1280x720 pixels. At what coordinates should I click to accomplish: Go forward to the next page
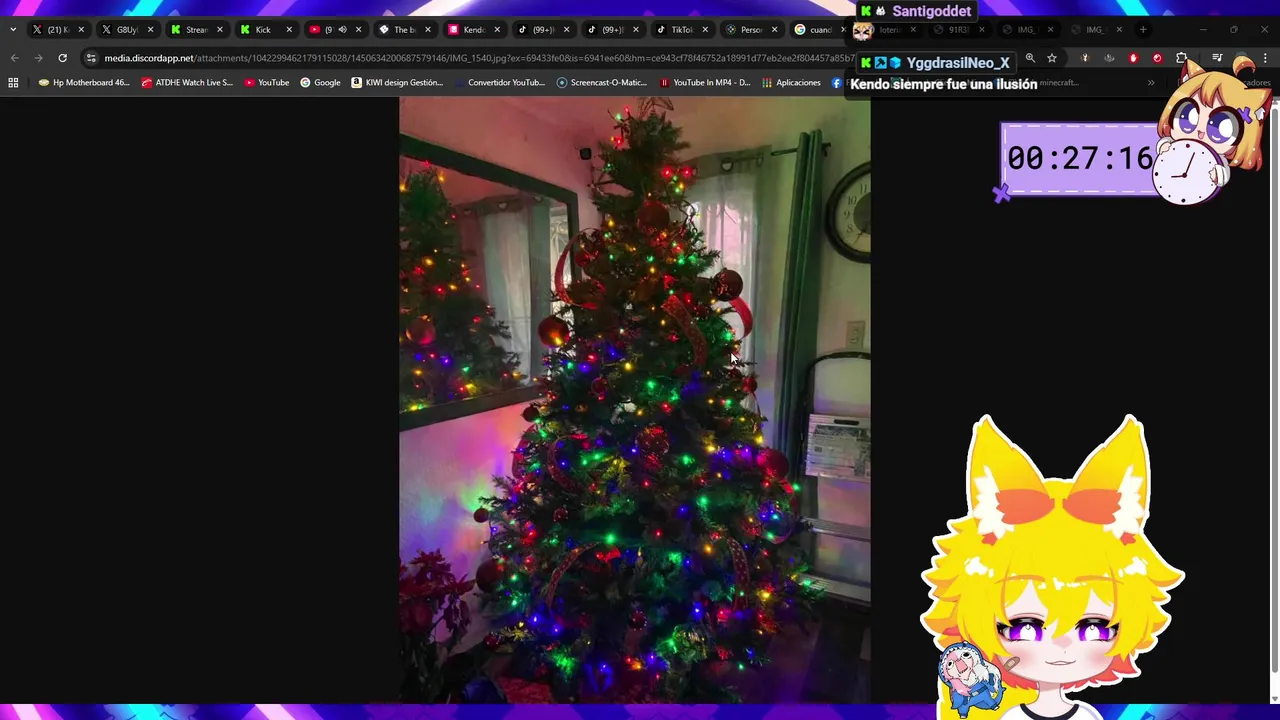click(39, 58)
